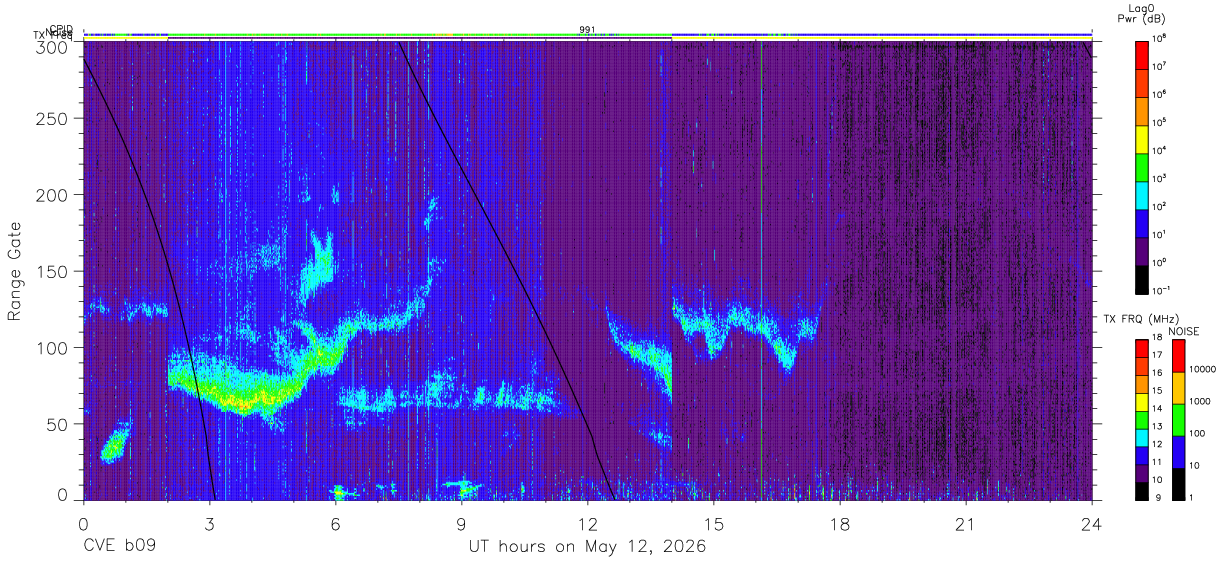Click the yellow band of Lag0 Pwr scale
The image size is (1228, 567).
pos(1143,139)
